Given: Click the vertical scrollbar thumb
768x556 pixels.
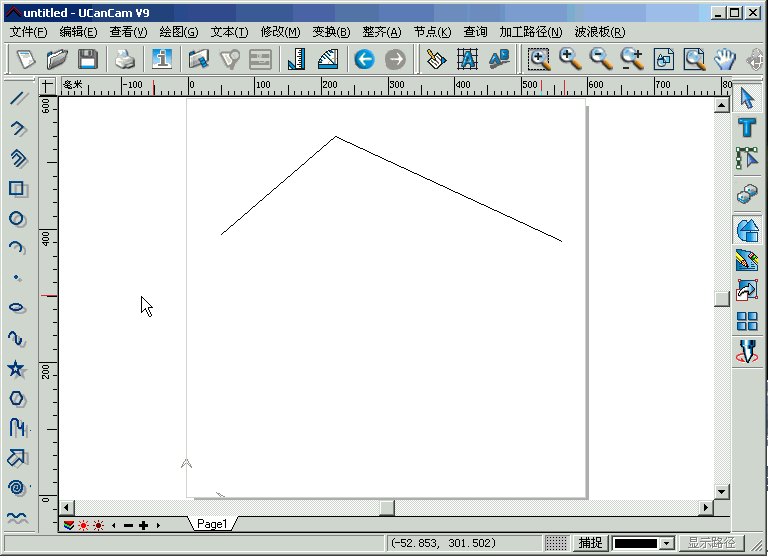Looking at the screenshot, I should point(721,299).
